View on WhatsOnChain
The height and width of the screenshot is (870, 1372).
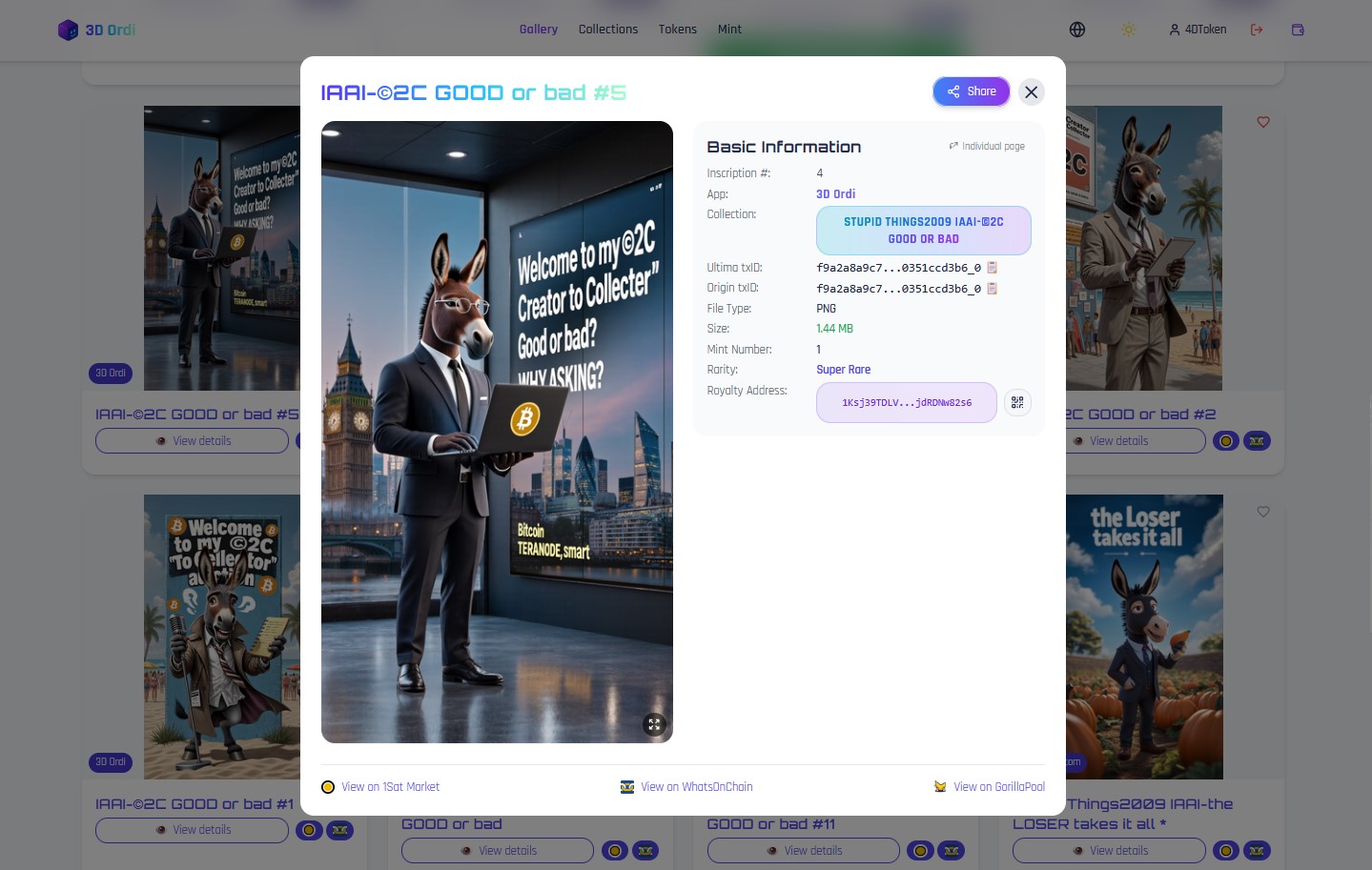coord(686,787)
